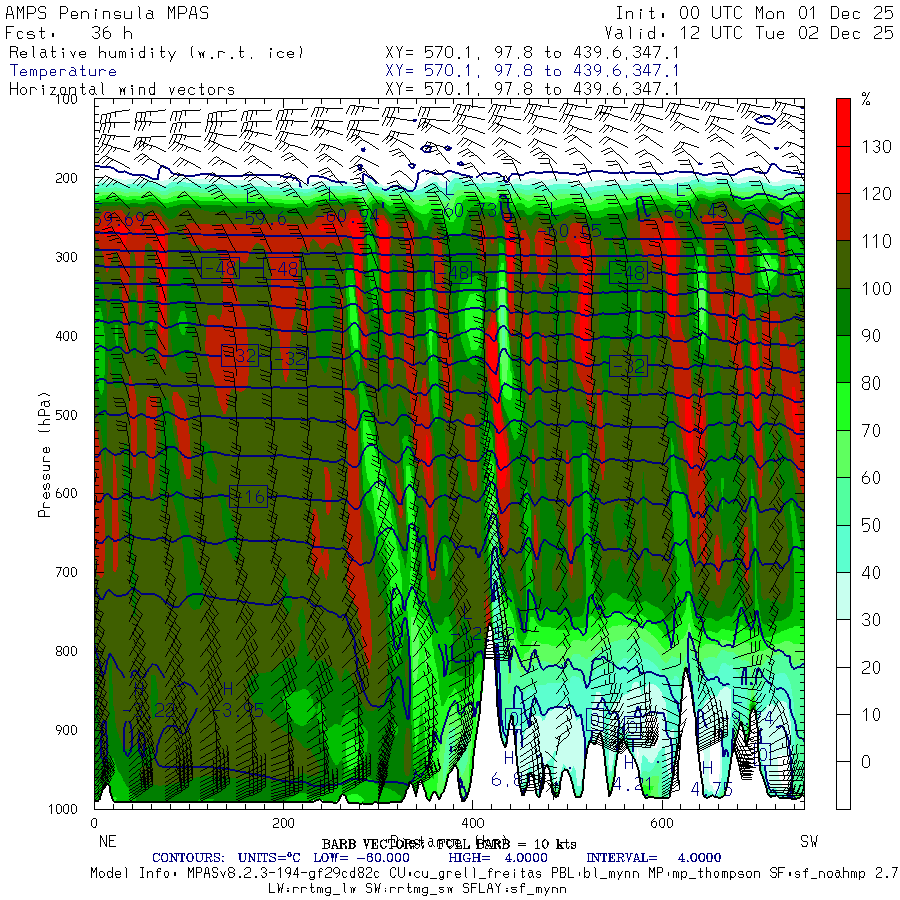Click the blue XY coordinates line
Image resolution: width=900 pixels, height=900 pixels.
tap(532, 71)
